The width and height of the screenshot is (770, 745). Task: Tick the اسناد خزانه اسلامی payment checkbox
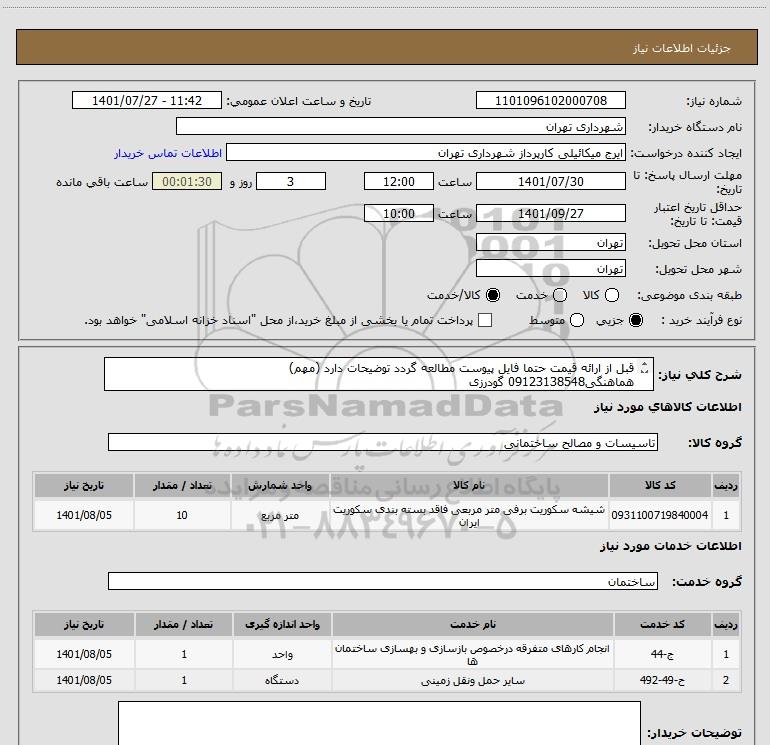pyautogui.click(x=485, y=320)
